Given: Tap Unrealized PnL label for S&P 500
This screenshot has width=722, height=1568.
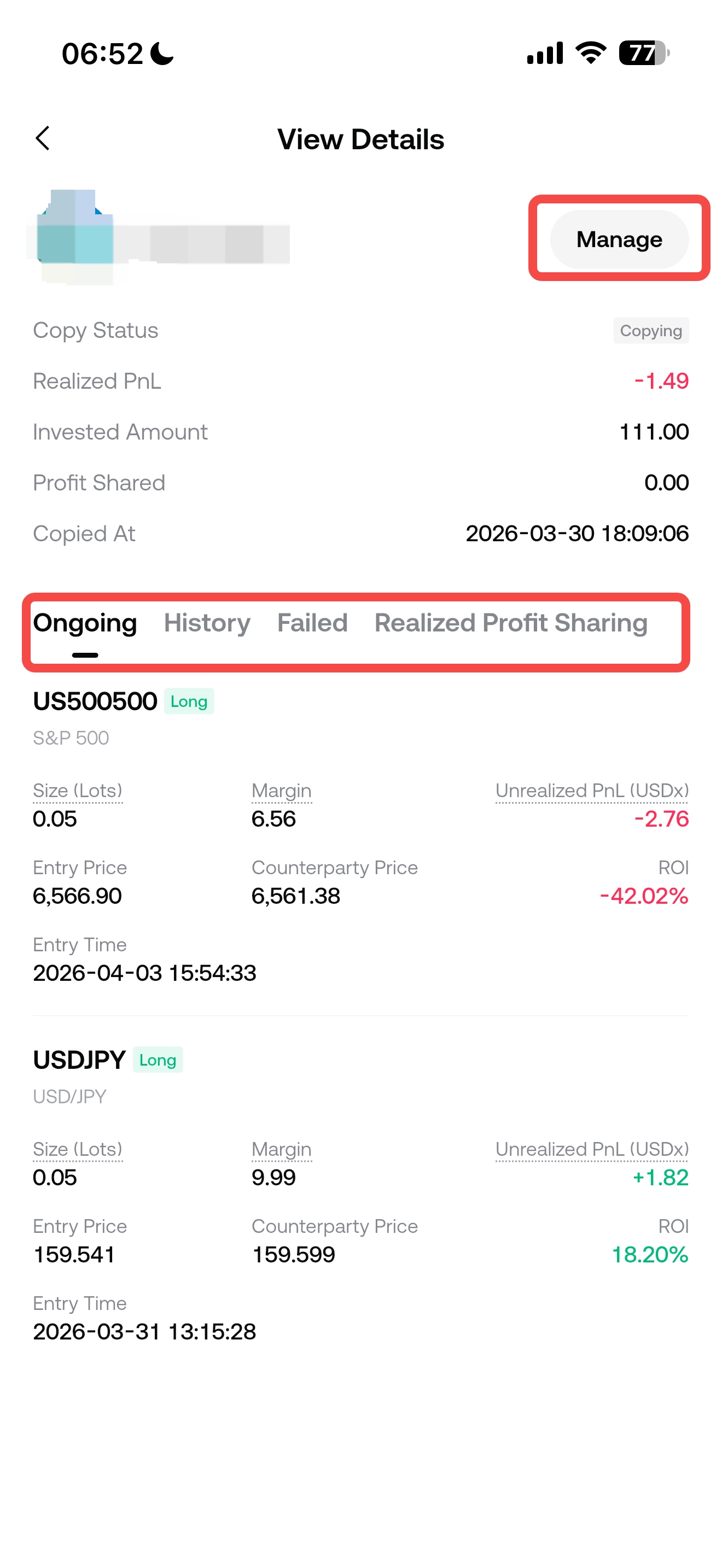Looking at the screenshot, I should pos(591,791).
